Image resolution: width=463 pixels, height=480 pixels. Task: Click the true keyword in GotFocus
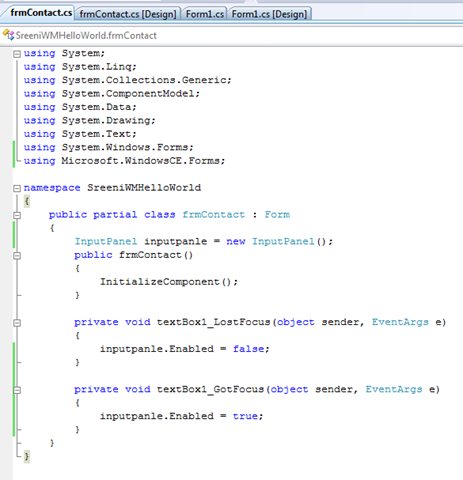click(x=245, y=416)
